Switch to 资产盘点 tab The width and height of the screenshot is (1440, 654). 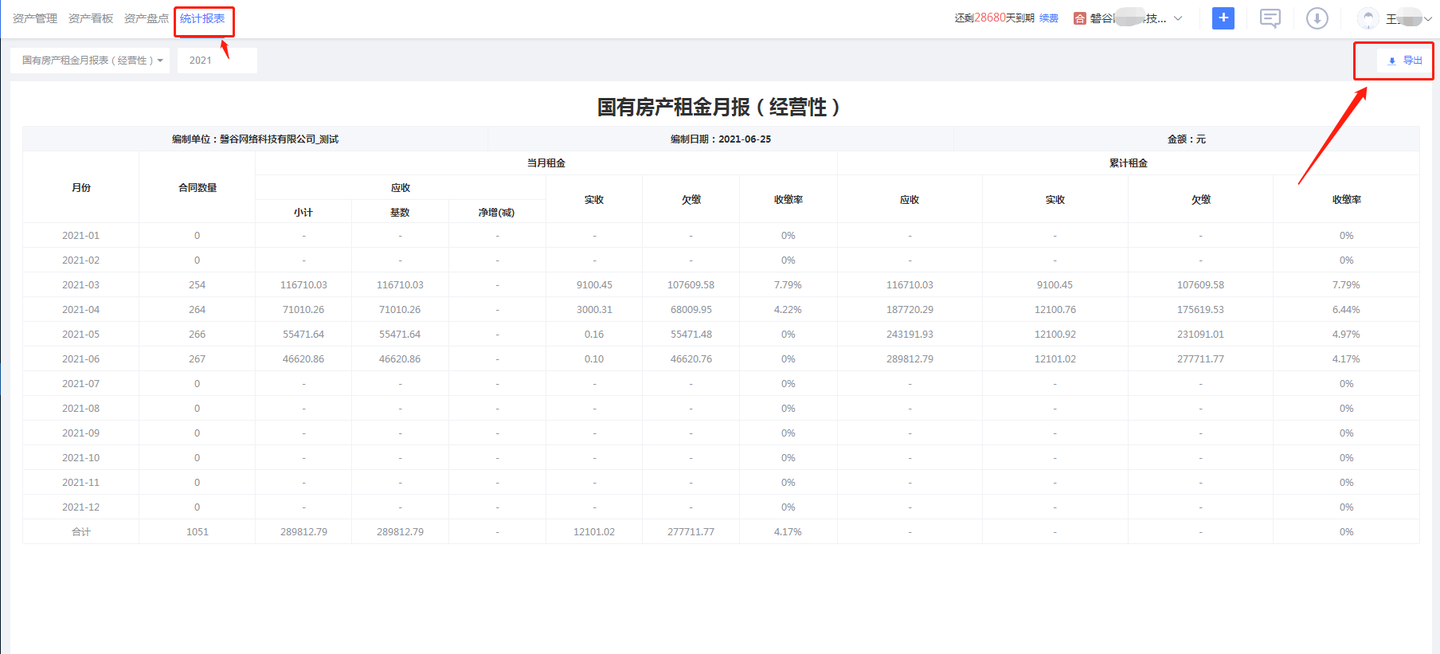coord(146,18)
